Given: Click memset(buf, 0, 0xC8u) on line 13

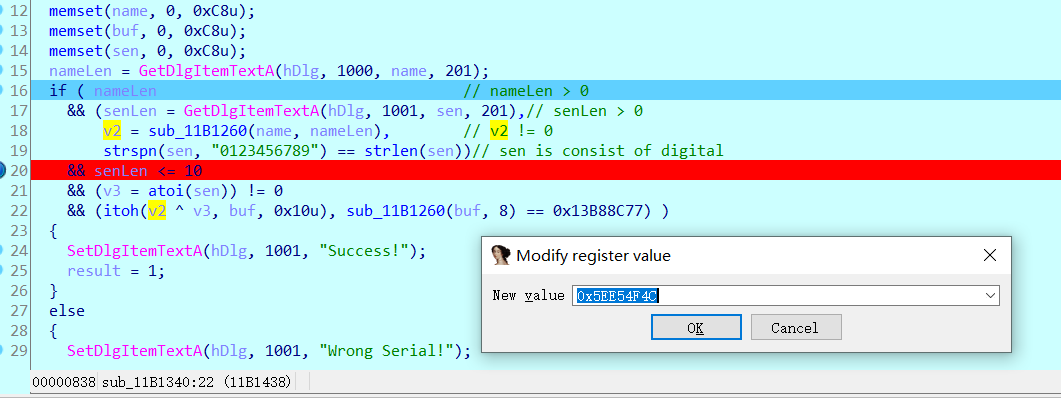Looking at the screenshot, I should pos(148,31).
